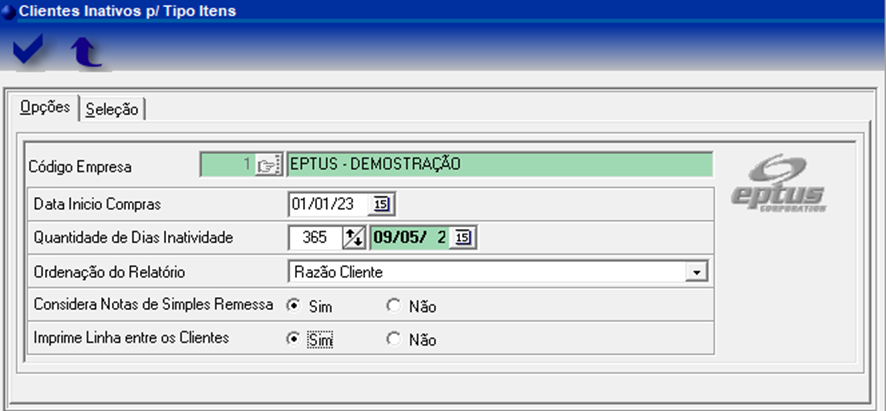Click the Quantidade de Dias field showing 365
Viewport: 886px width, 411px height.
[x=314, y=238]
